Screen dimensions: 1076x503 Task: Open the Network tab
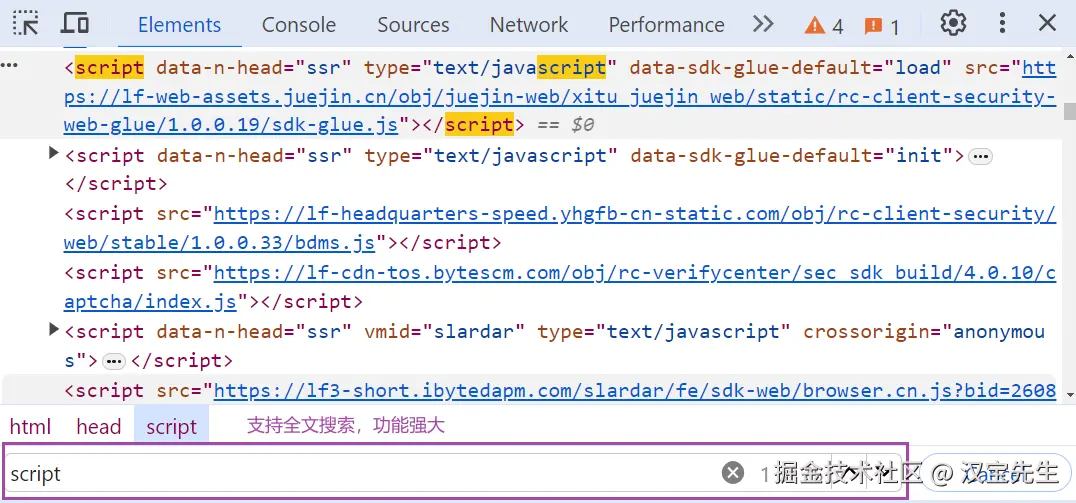click(528, 25)
